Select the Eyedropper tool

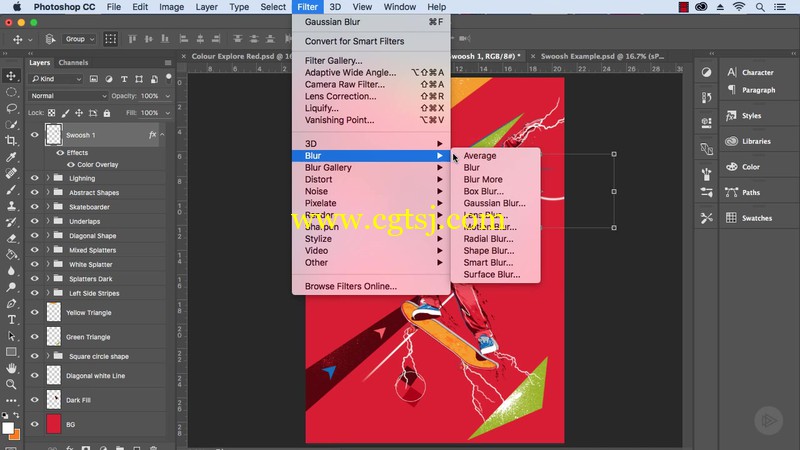tap(11, 157)
